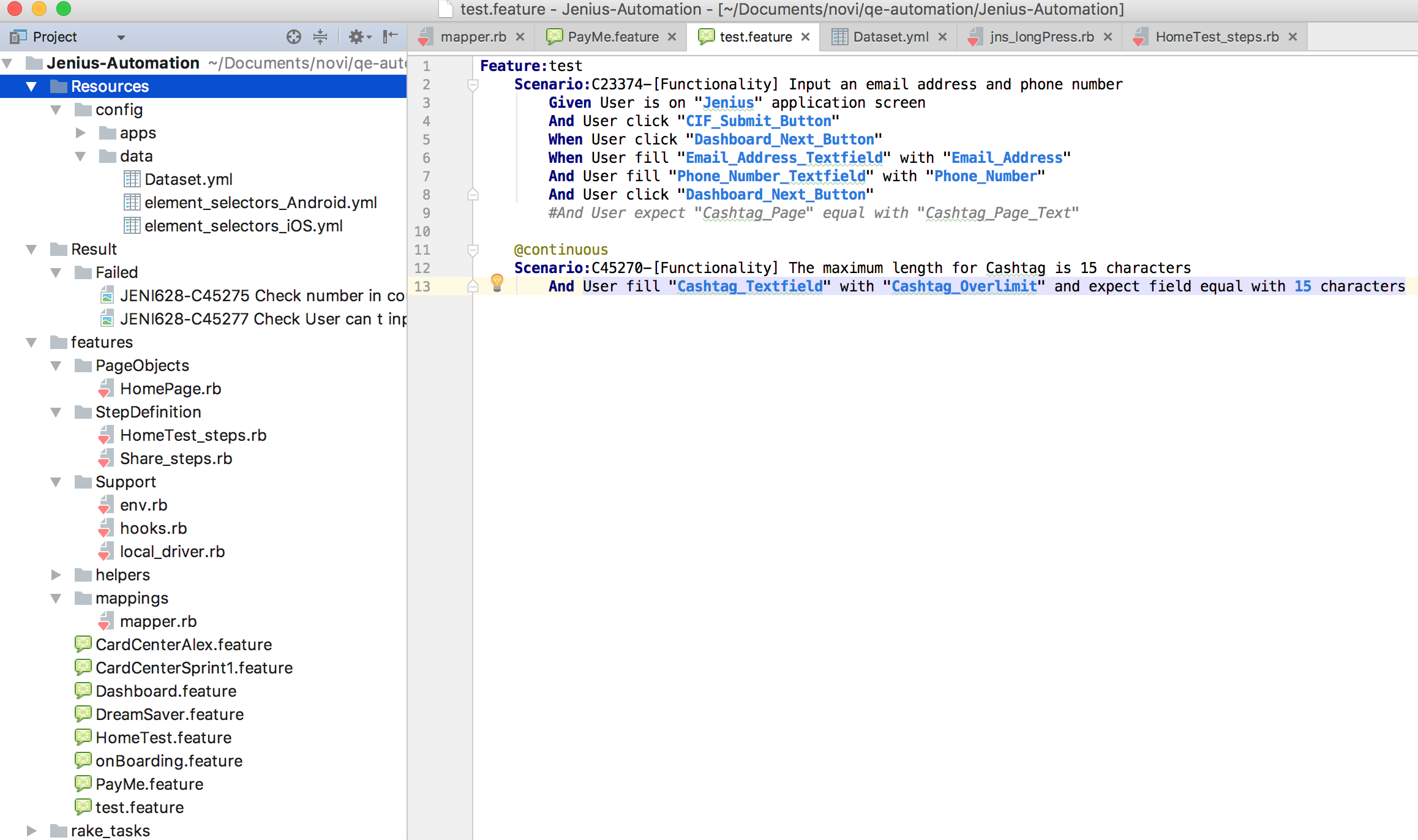Select element_selectors_iOS.yml in the tree

pos(242,226)
